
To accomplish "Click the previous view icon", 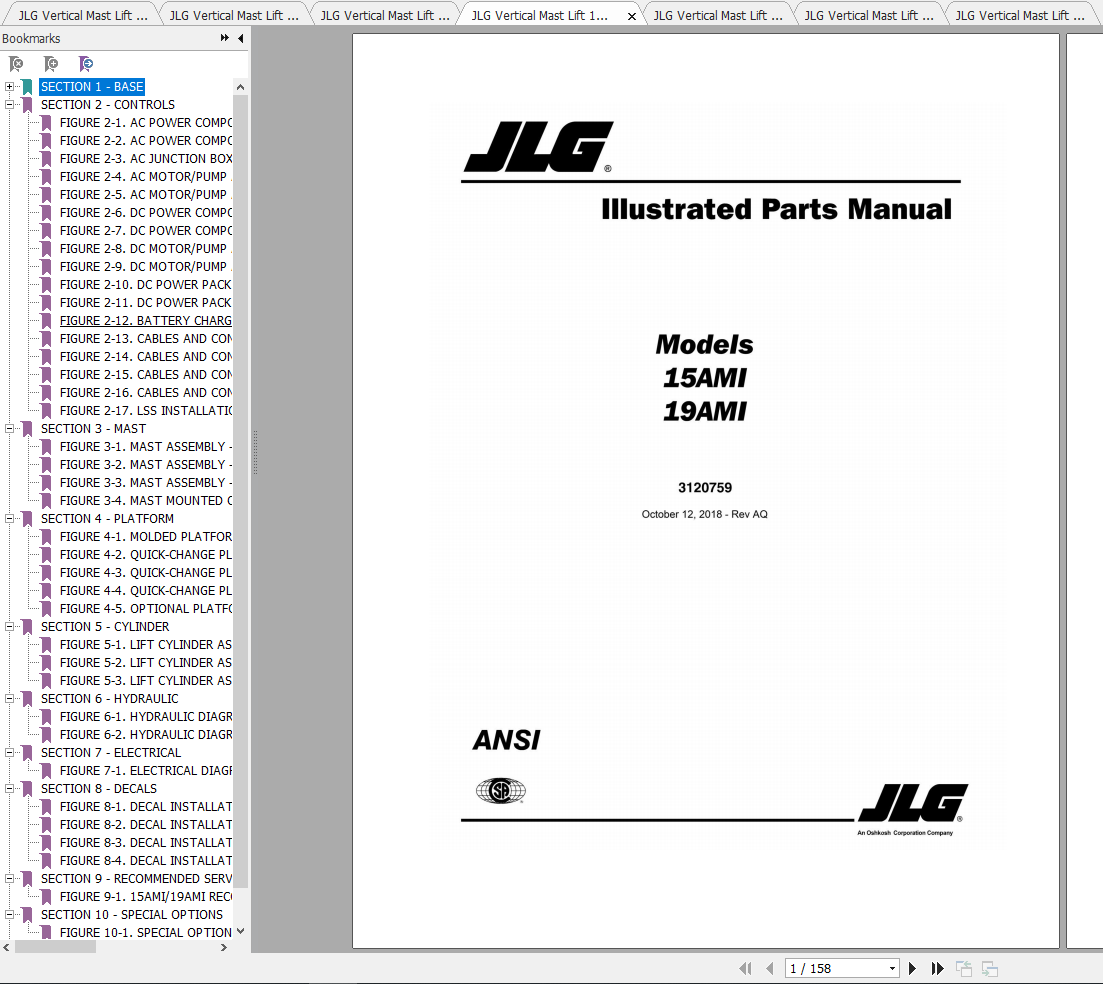I will [964, 969].
